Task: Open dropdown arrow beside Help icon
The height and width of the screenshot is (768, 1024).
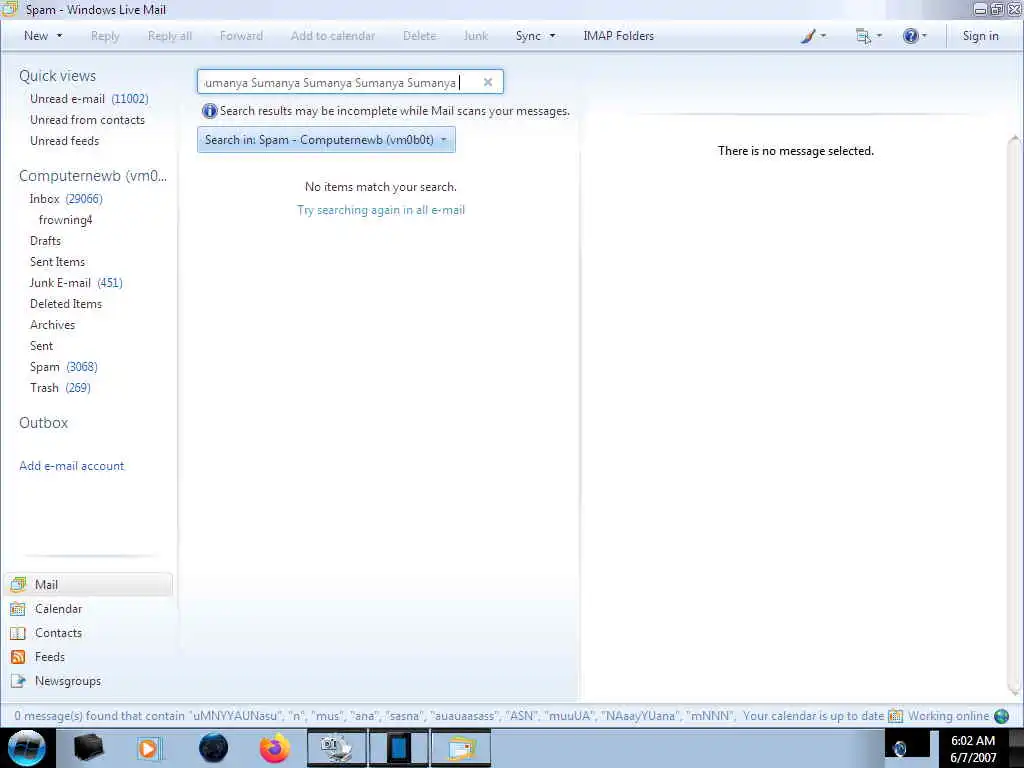Action: 924,36
